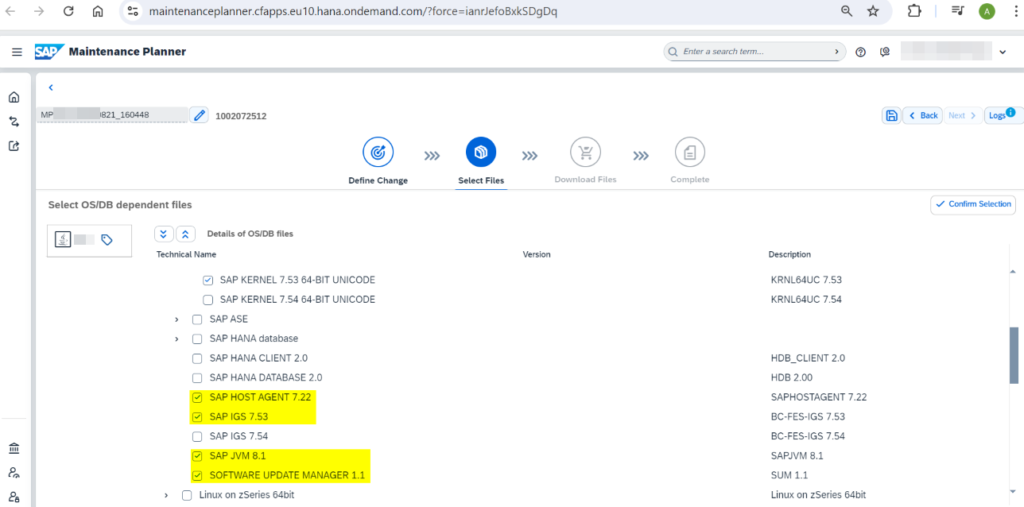
Task: Select the SAPHOSTAGENT 7.22 description
Action: pos(818,397)
